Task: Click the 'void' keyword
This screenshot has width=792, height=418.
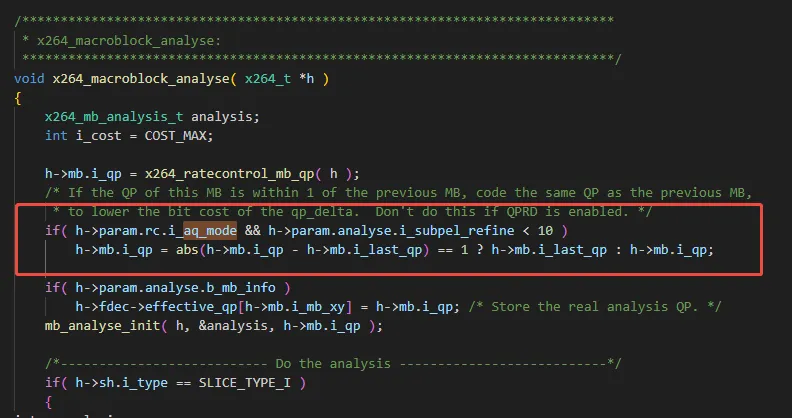Action: point(29,79)
